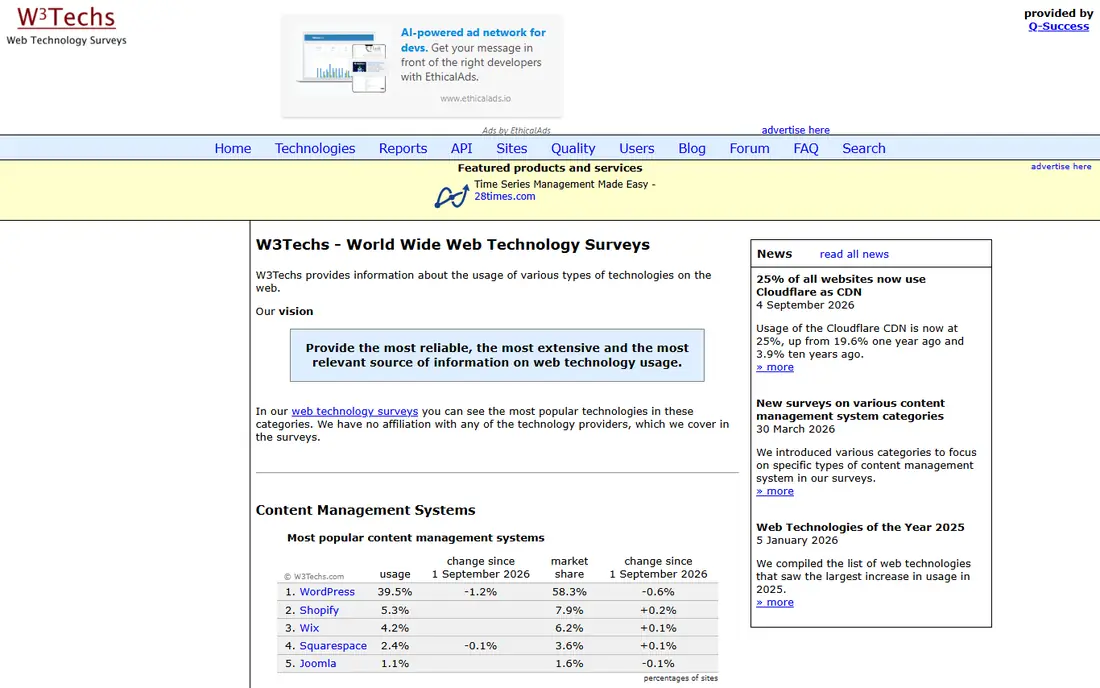Follow the 'web technology surveys' link
The image size is (1100, 688).
(354, 412)
